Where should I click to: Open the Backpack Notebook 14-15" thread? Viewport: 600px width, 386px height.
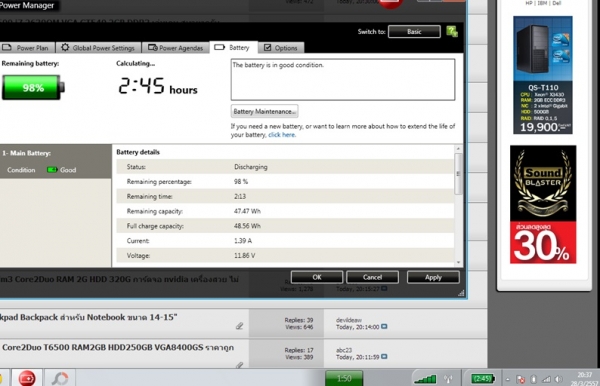click(x=88, y=317)
